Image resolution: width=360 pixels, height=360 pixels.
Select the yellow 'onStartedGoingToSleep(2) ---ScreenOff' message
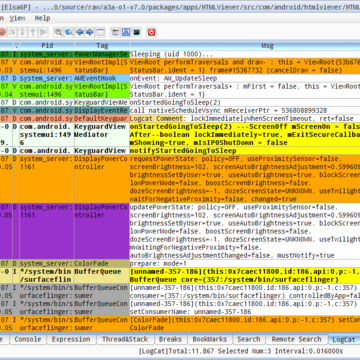[245, 135]
